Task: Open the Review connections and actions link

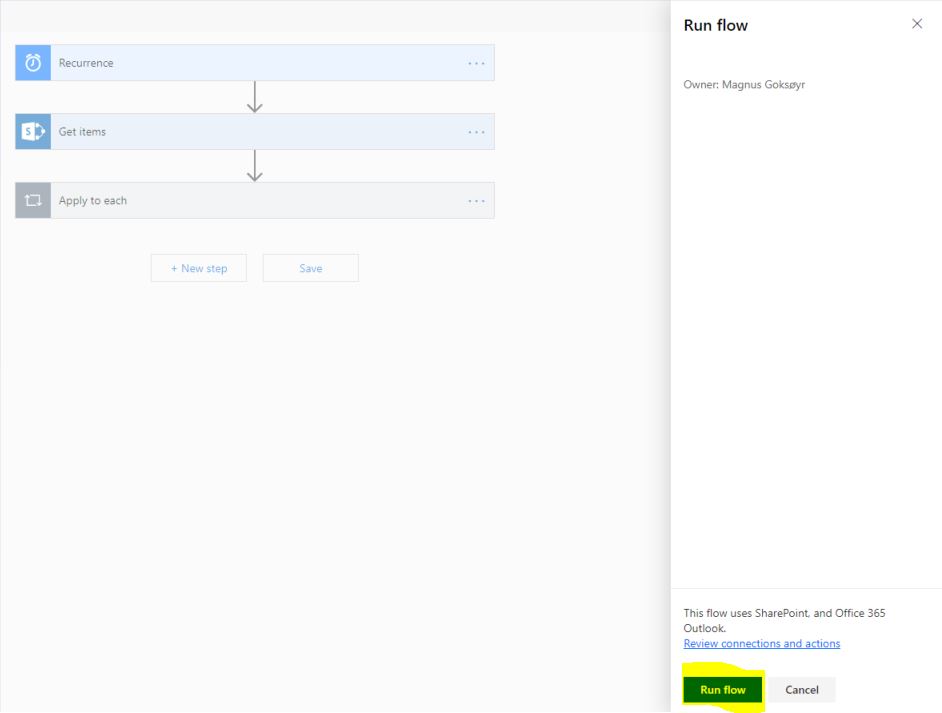Action: pos(761,644)
